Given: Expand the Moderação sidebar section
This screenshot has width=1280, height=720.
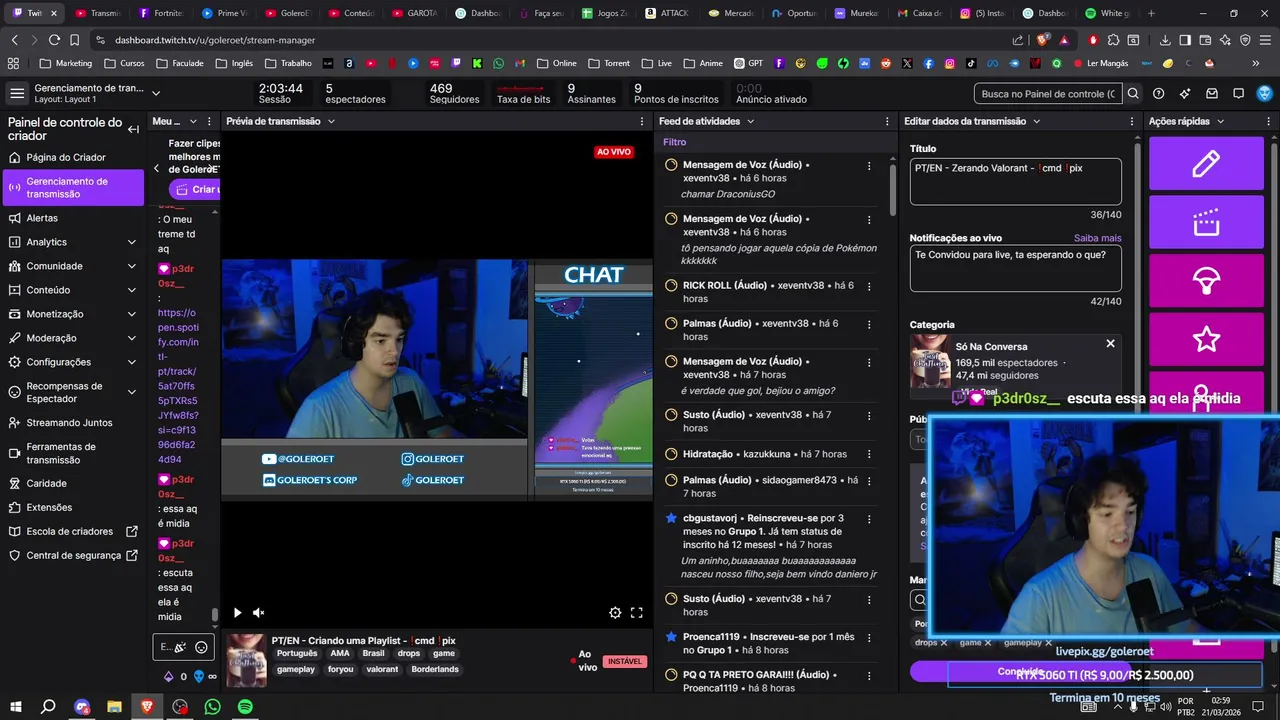Looking at the screenshot, I should (132, 338).
